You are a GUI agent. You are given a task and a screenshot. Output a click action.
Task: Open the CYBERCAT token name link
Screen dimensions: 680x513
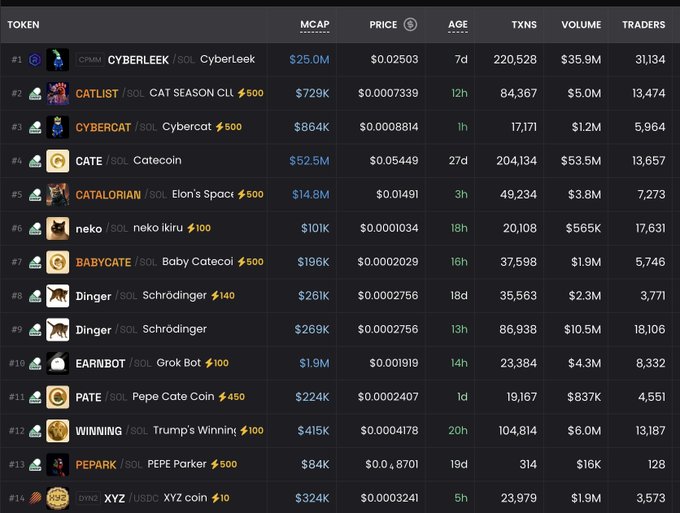click(103, 127)
